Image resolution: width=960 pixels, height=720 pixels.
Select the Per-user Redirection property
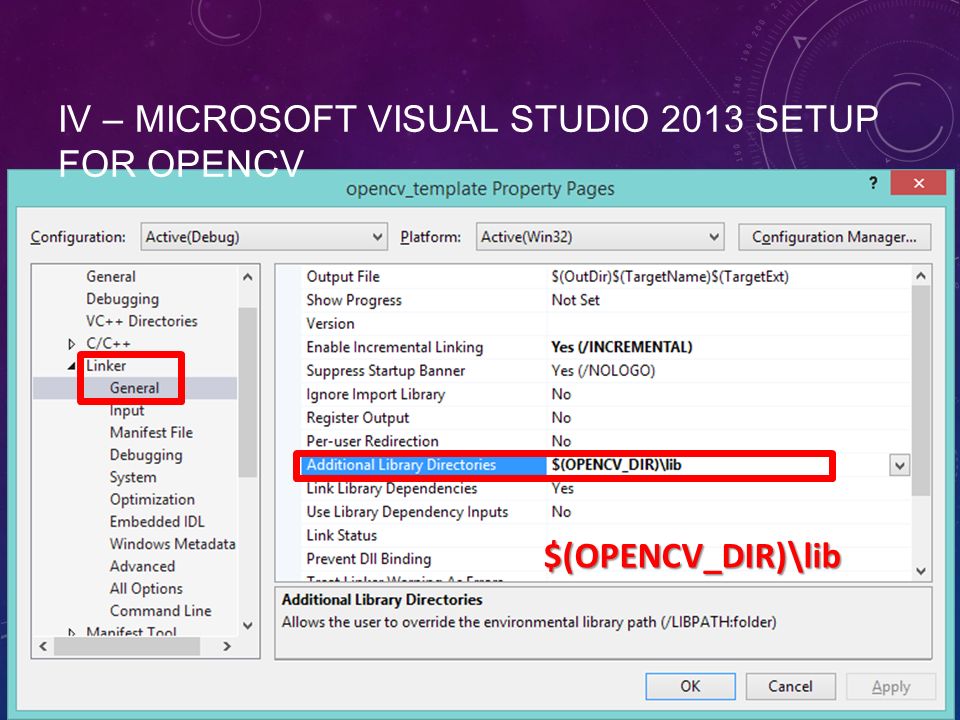[372, 441]
